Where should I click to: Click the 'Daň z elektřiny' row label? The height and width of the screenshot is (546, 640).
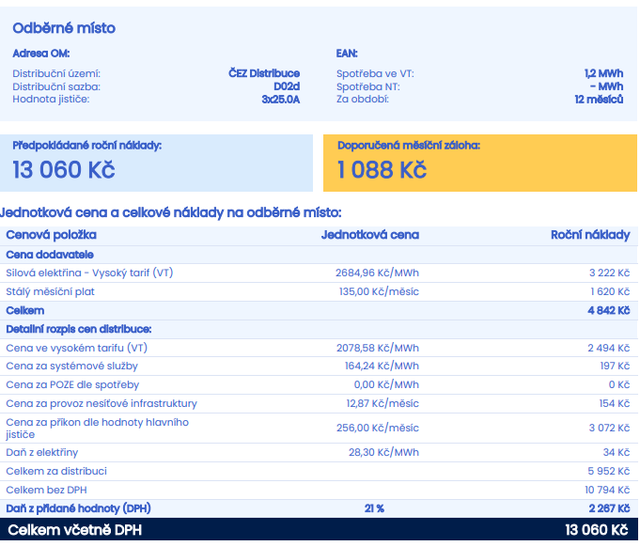point(42,453)
